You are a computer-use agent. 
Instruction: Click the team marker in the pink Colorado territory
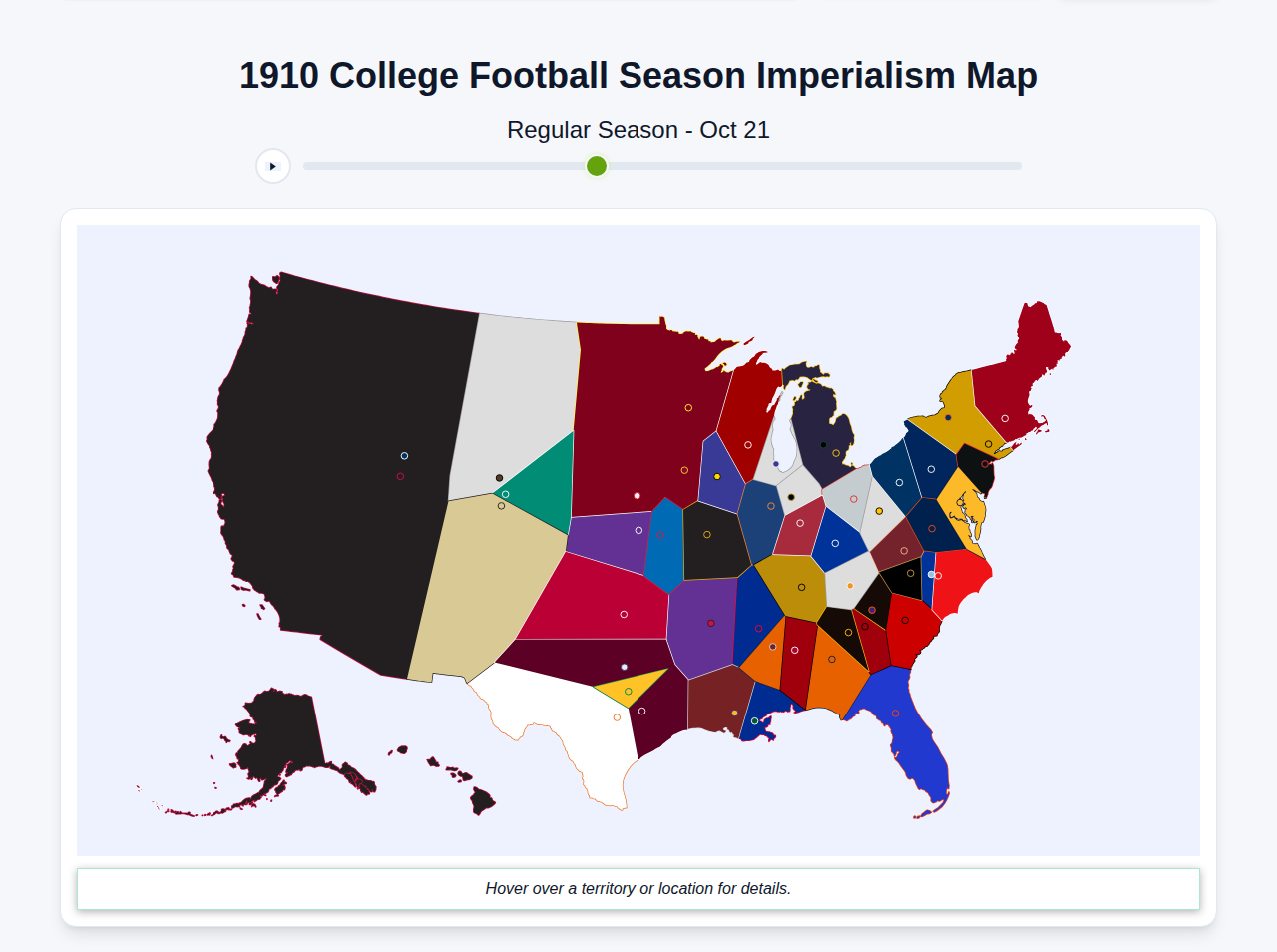coord(622,612)
